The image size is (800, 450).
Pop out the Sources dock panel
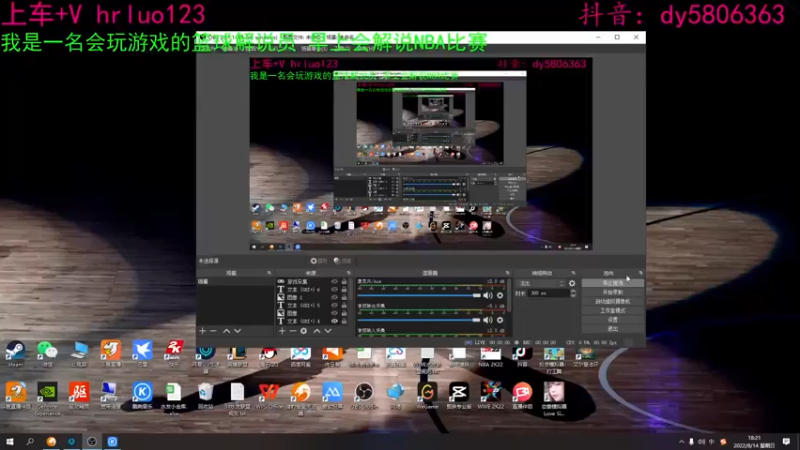(348, 273)
